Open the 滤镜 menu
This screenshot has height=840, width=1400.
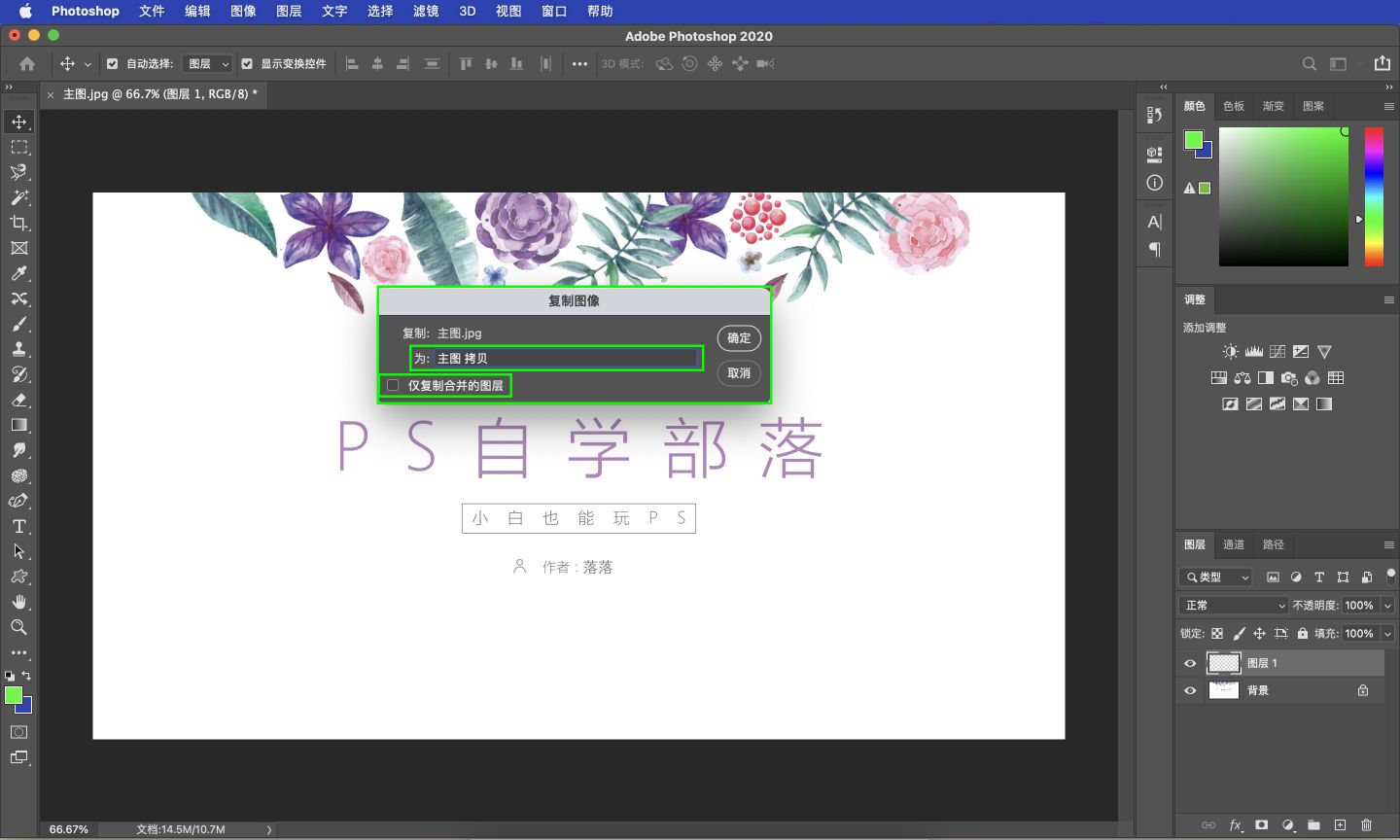(425, 12)
